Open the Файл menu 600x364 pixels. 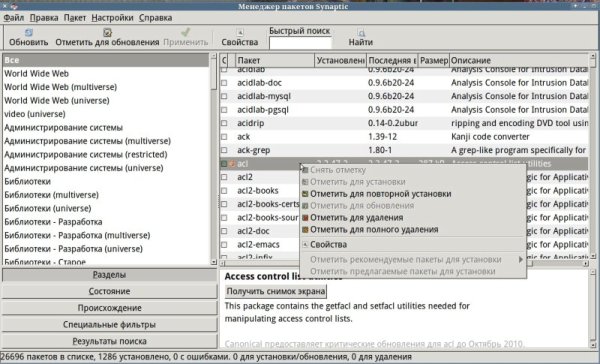click(x=14, y=18)
